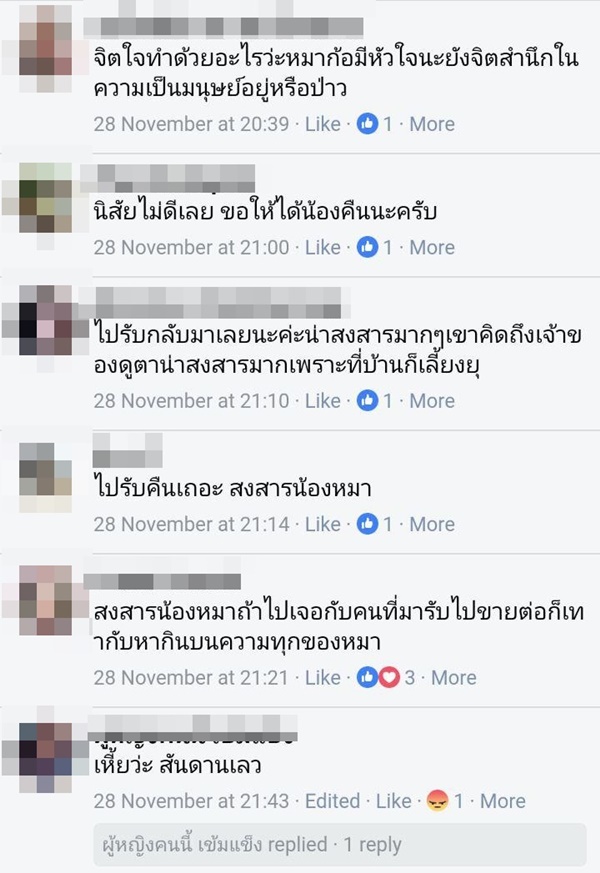600x873 pixels.
Task: Click the thumbs-up reaction icon on 20:39 comment
Action: (367, 124)
